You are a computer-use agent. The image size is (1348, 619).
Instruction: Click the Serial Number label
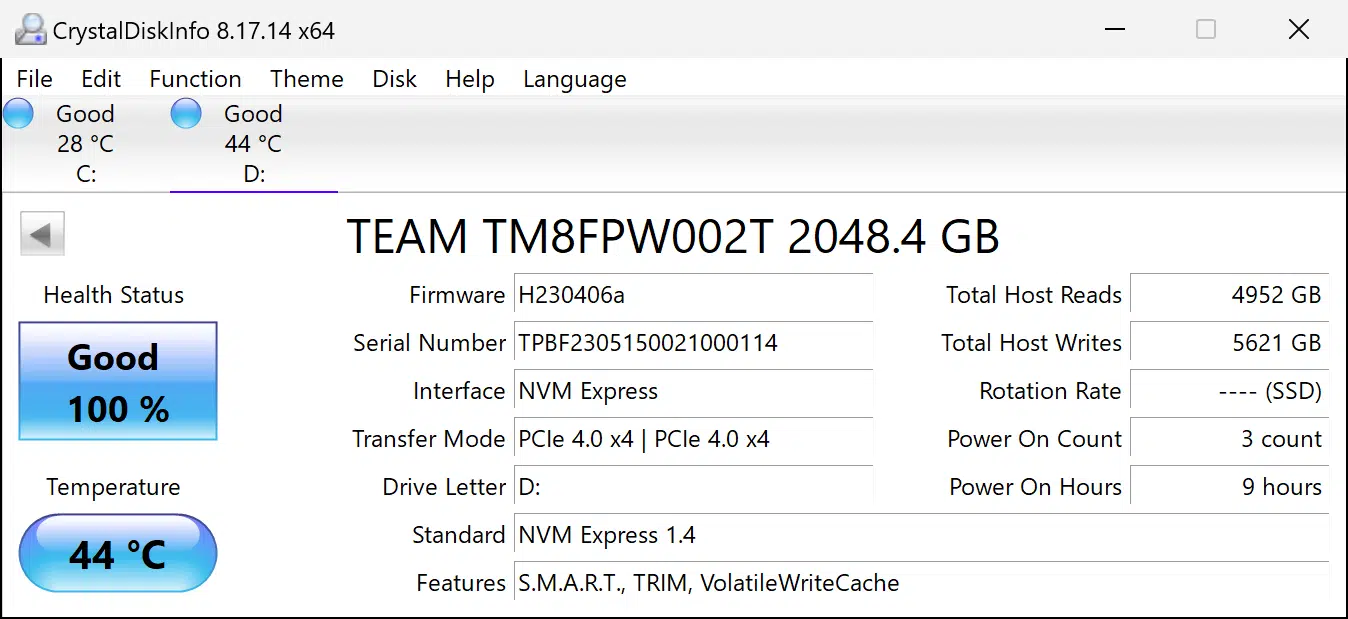point(430,343)
